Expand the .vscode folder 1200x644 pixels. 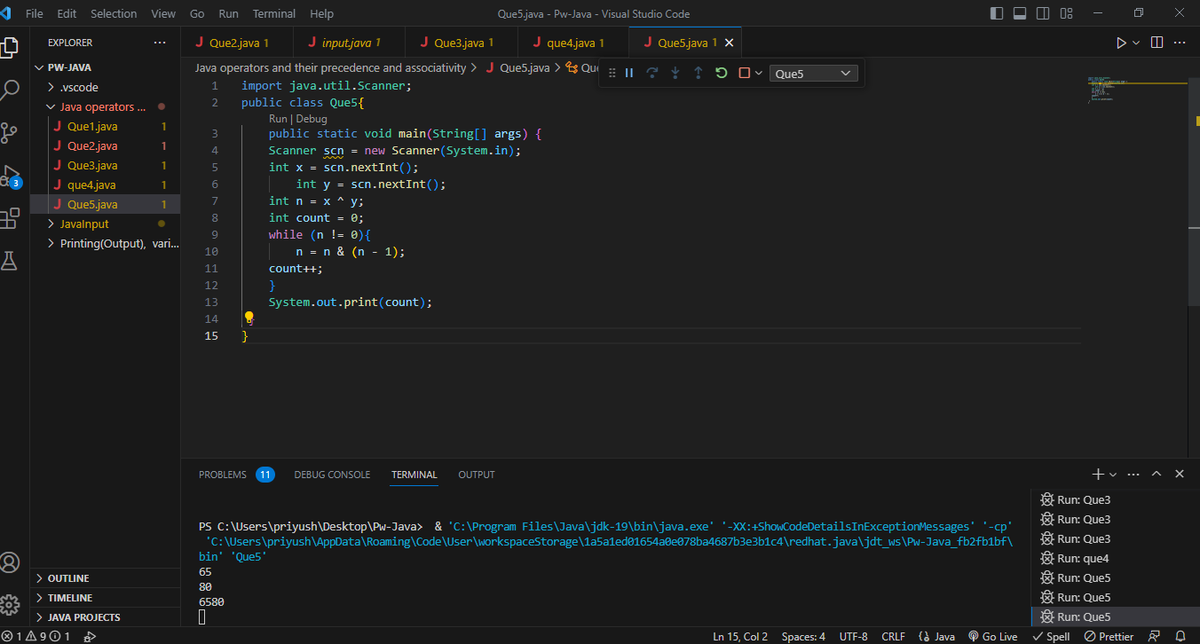[104, 88]
